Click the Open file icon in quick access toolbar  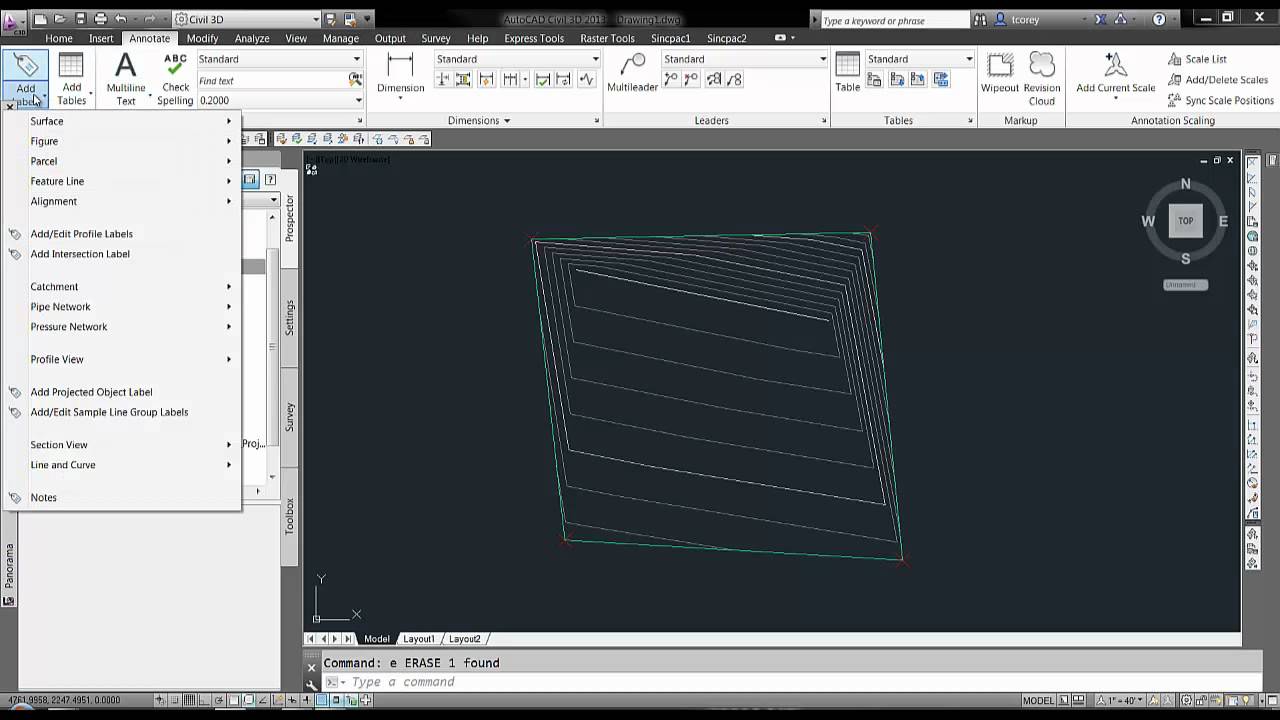pyautogui.click(x=60, y=19)
